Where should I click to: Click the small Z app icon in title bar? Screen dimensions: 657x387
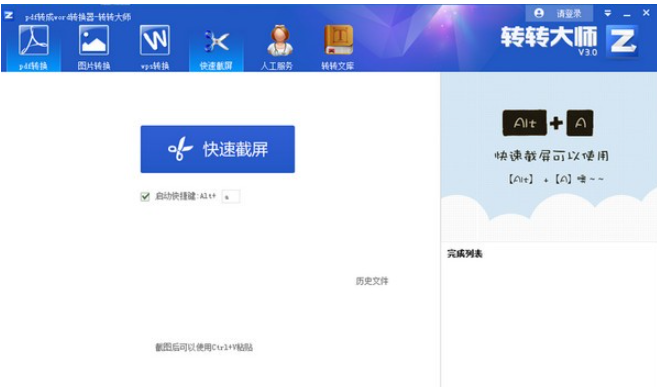8,15
